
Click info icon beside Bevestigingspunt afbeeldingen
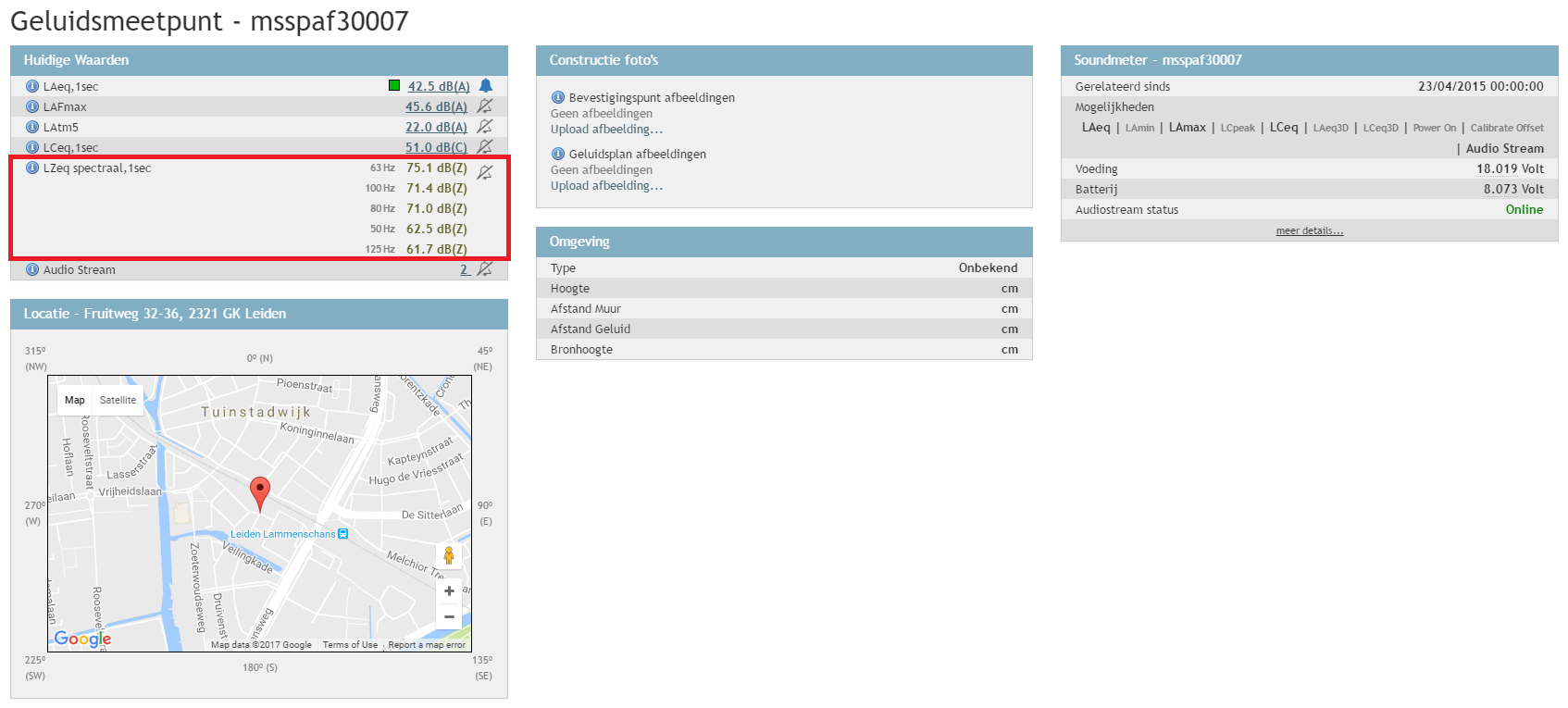558,97
